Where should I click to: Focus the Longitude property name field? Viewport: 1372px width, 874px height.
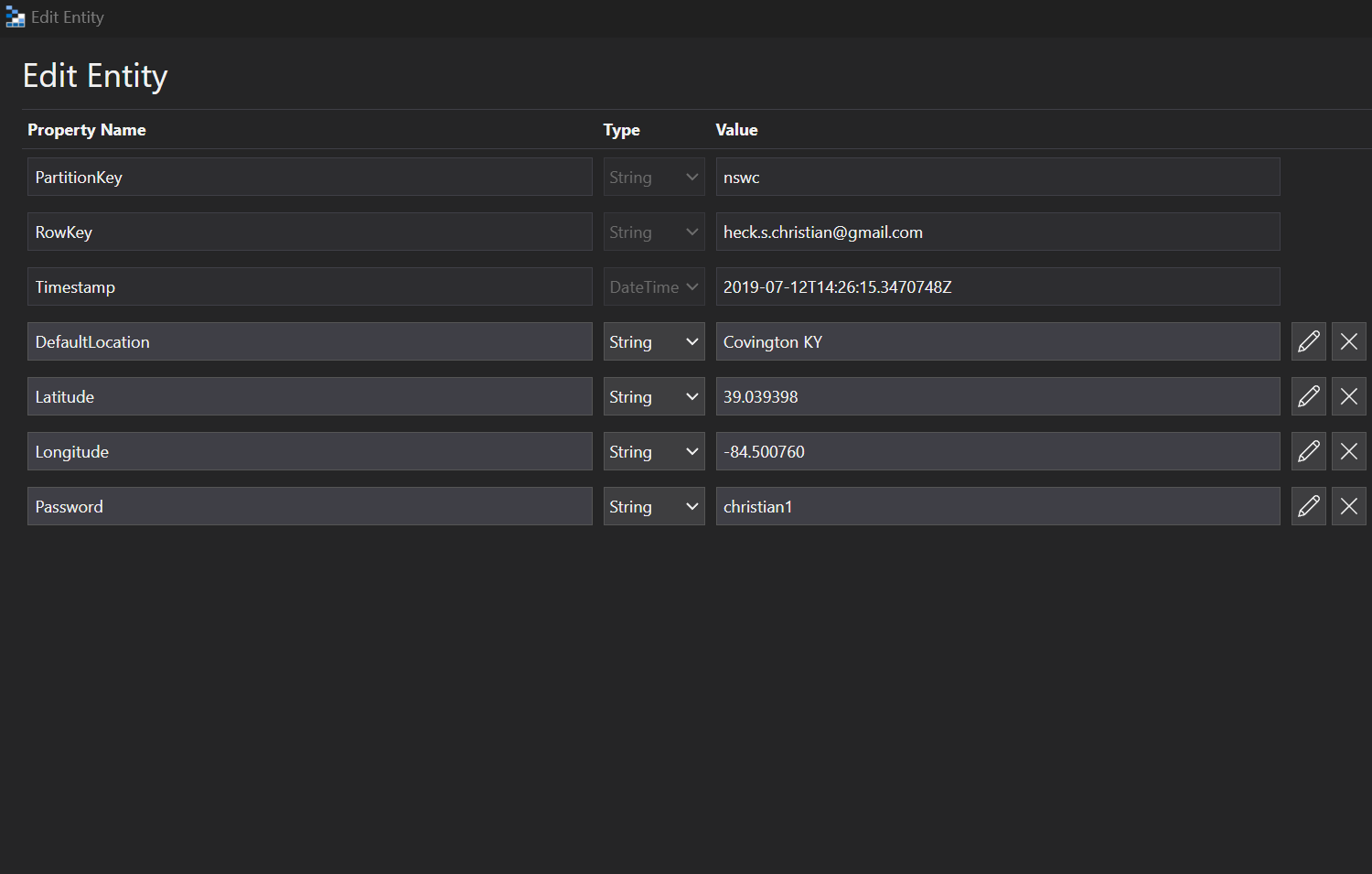point(310,451)
